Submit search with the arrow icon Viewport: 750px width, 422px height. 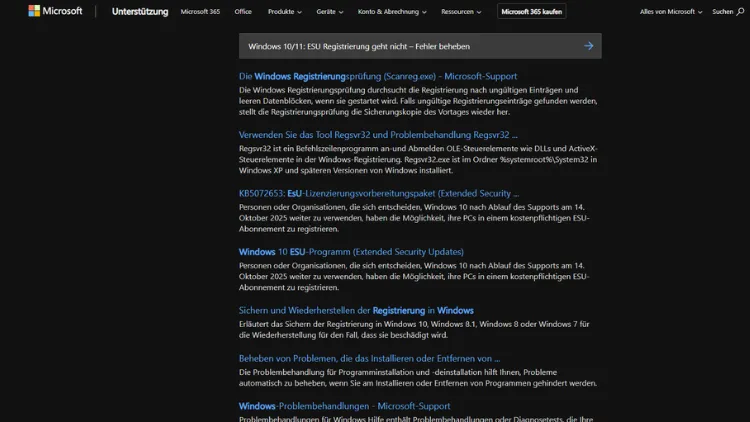[x=588, y=46]
